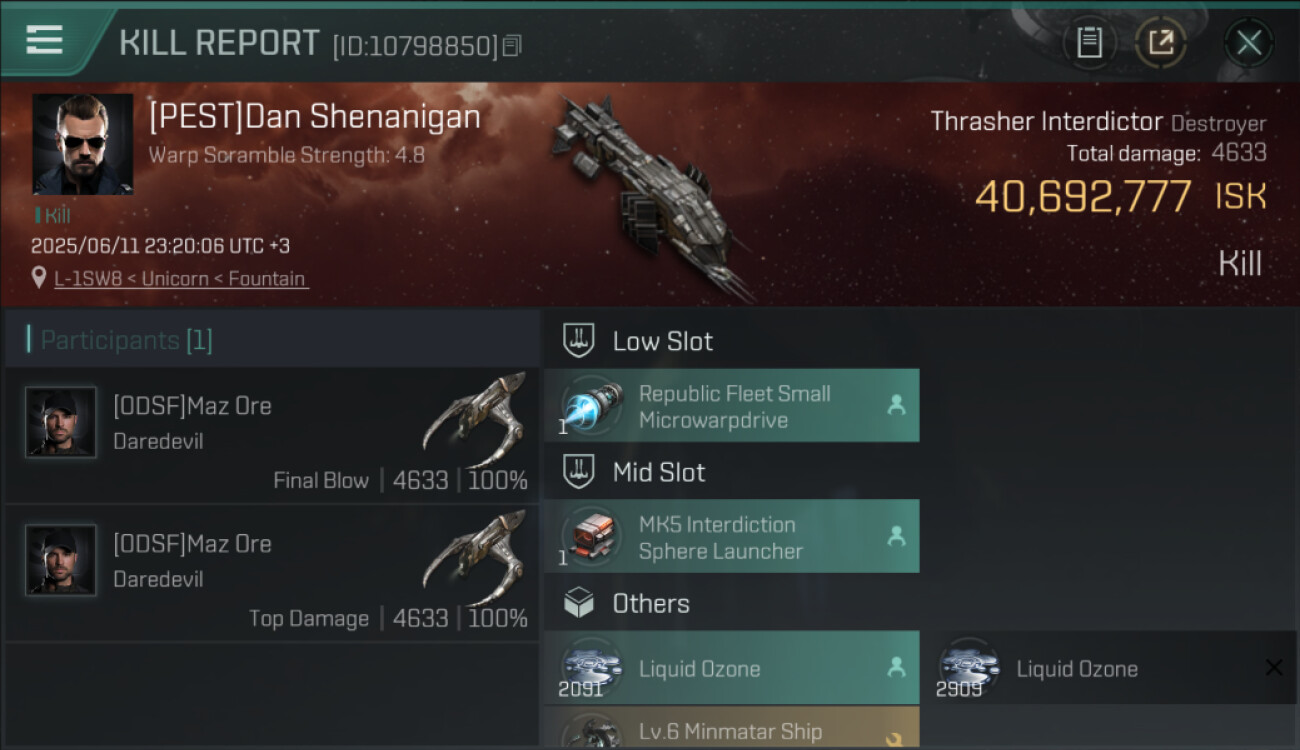Open the clipboard notes icon
The image size is (1300, 750).
coord(1089,43)
